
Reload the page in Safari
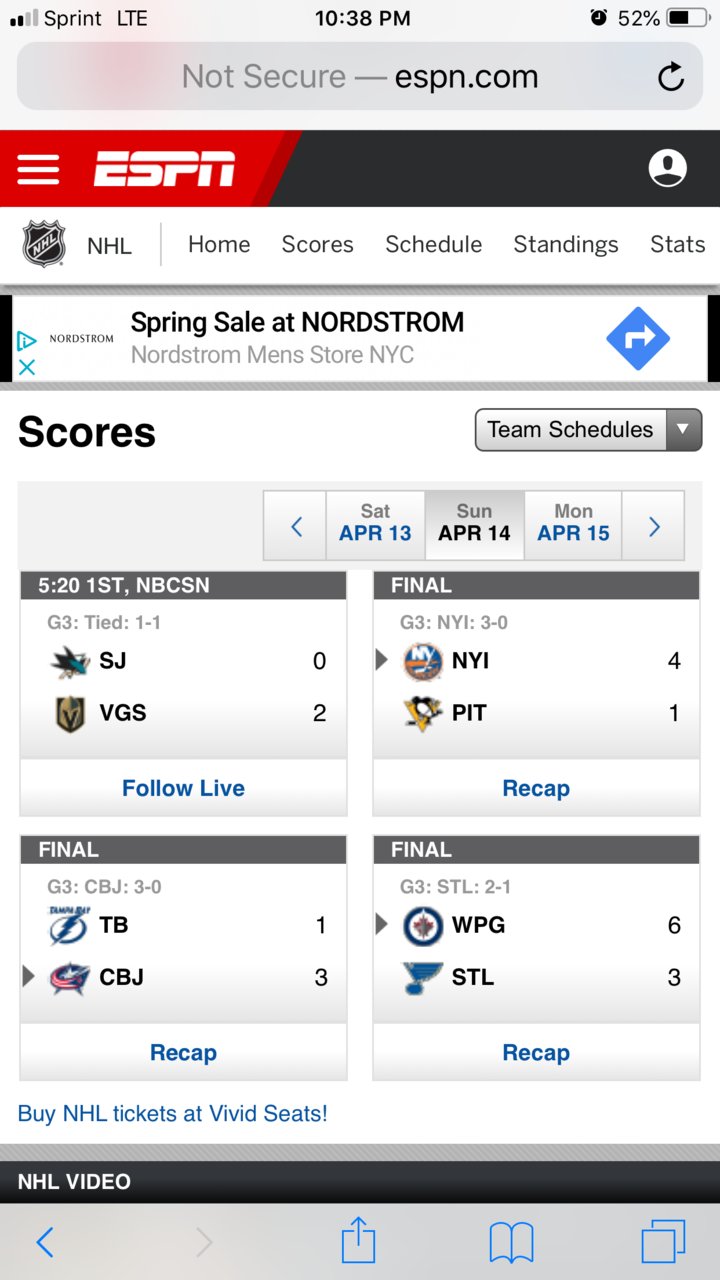(x=670, y=77)
